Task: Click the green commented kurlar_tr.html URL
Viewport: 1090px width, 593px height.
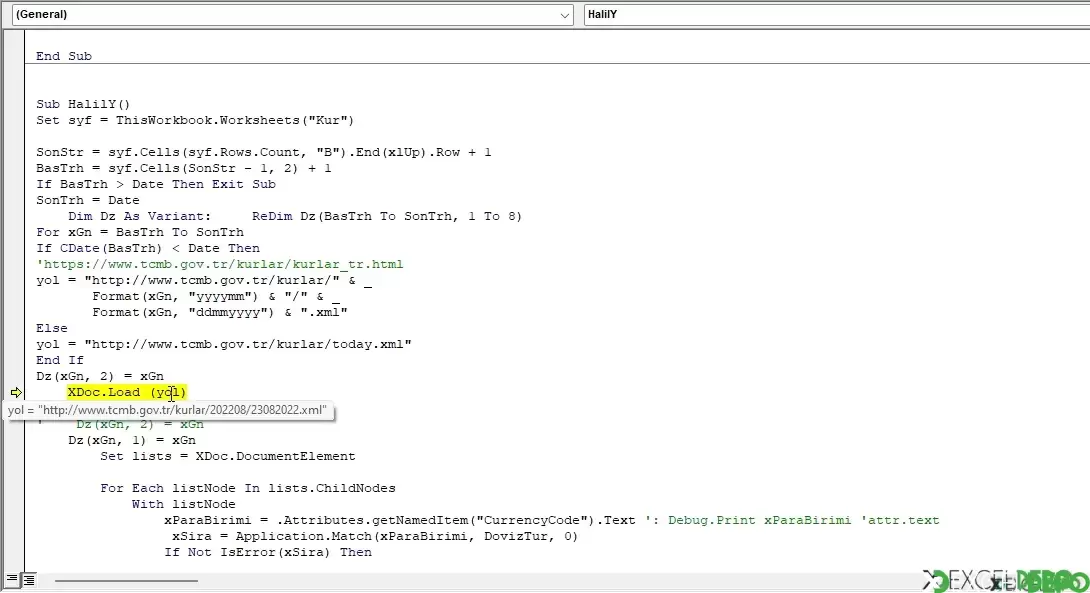Action: tap(220, 264)
